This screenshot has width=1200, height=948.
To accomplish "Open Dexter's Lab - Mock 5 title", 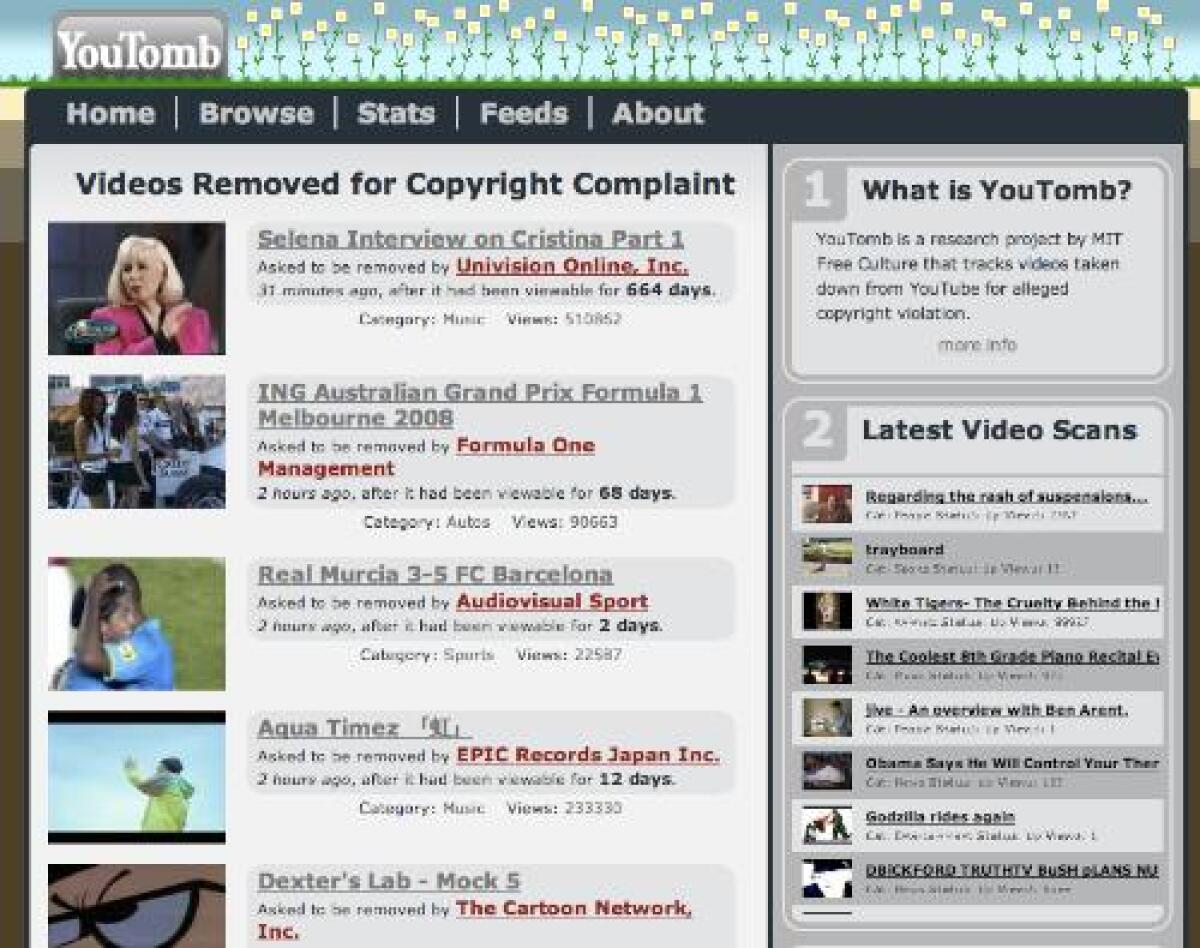I will point(389,881).
